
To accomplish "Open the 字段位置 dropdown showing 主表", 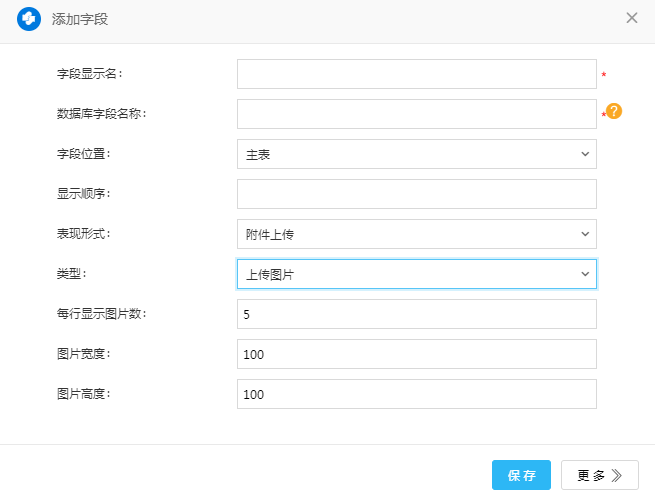I will 416,154.
